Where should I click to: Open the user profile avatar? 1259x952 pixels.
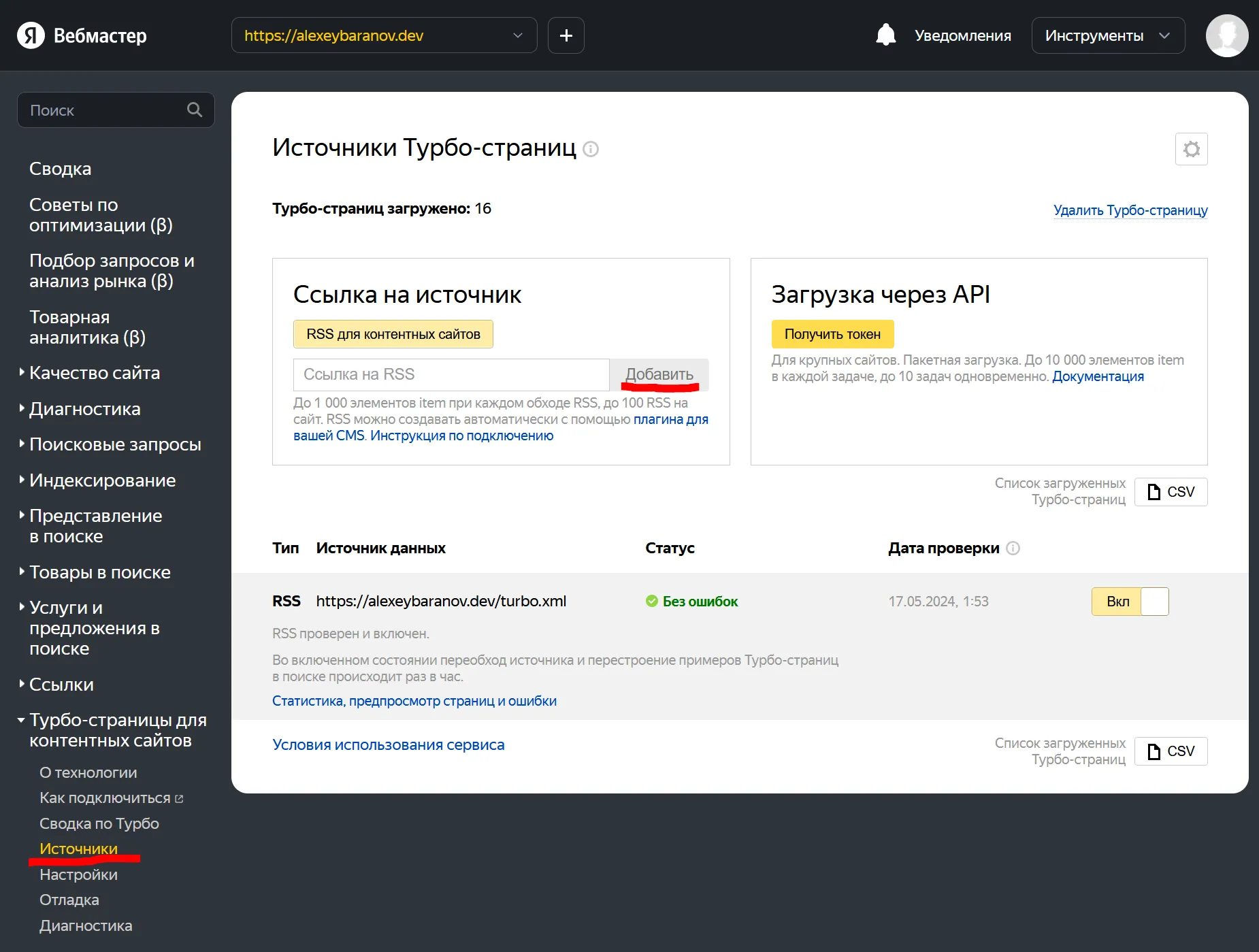1226,35
